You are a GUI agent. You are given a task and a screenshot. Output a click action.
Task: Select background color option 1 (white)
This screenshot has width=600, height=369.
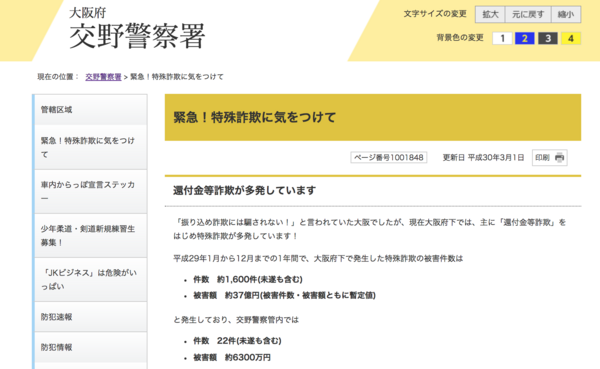502,38
